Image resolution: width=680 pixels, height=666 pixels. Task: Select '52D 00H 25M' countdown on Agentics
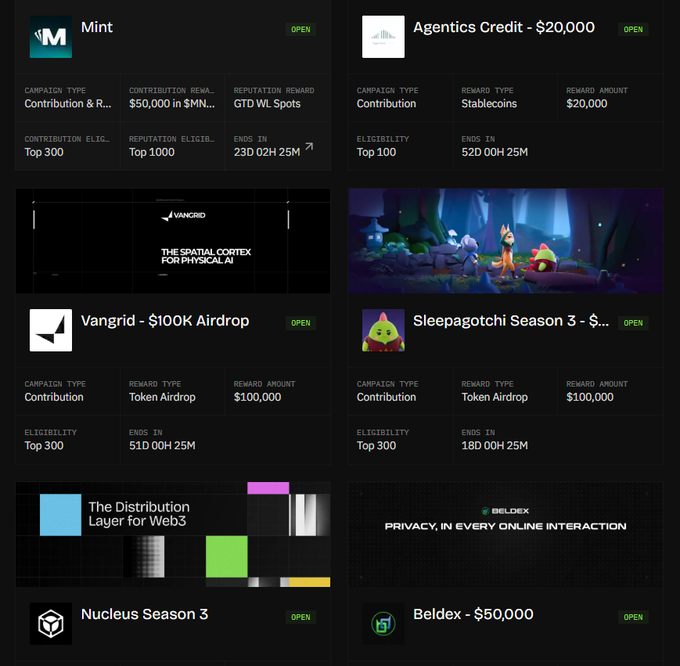(494, 152)
